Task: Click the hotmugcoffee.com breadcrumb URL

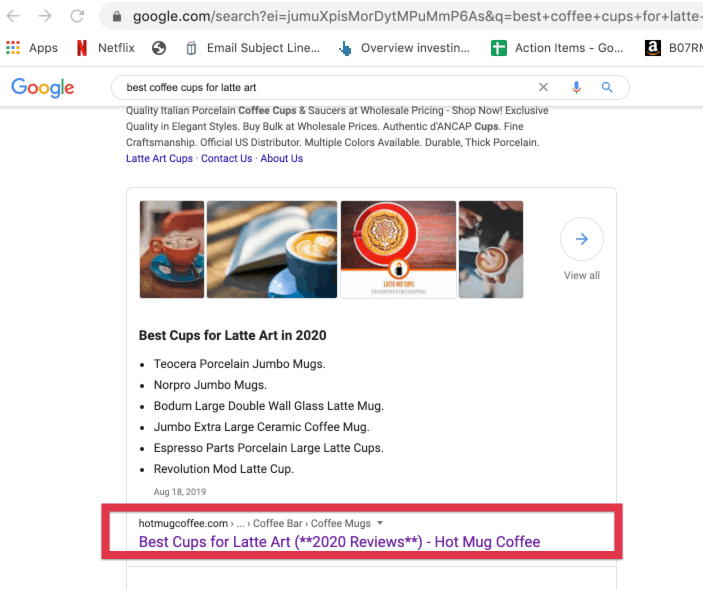Action: tap(183, 523)
